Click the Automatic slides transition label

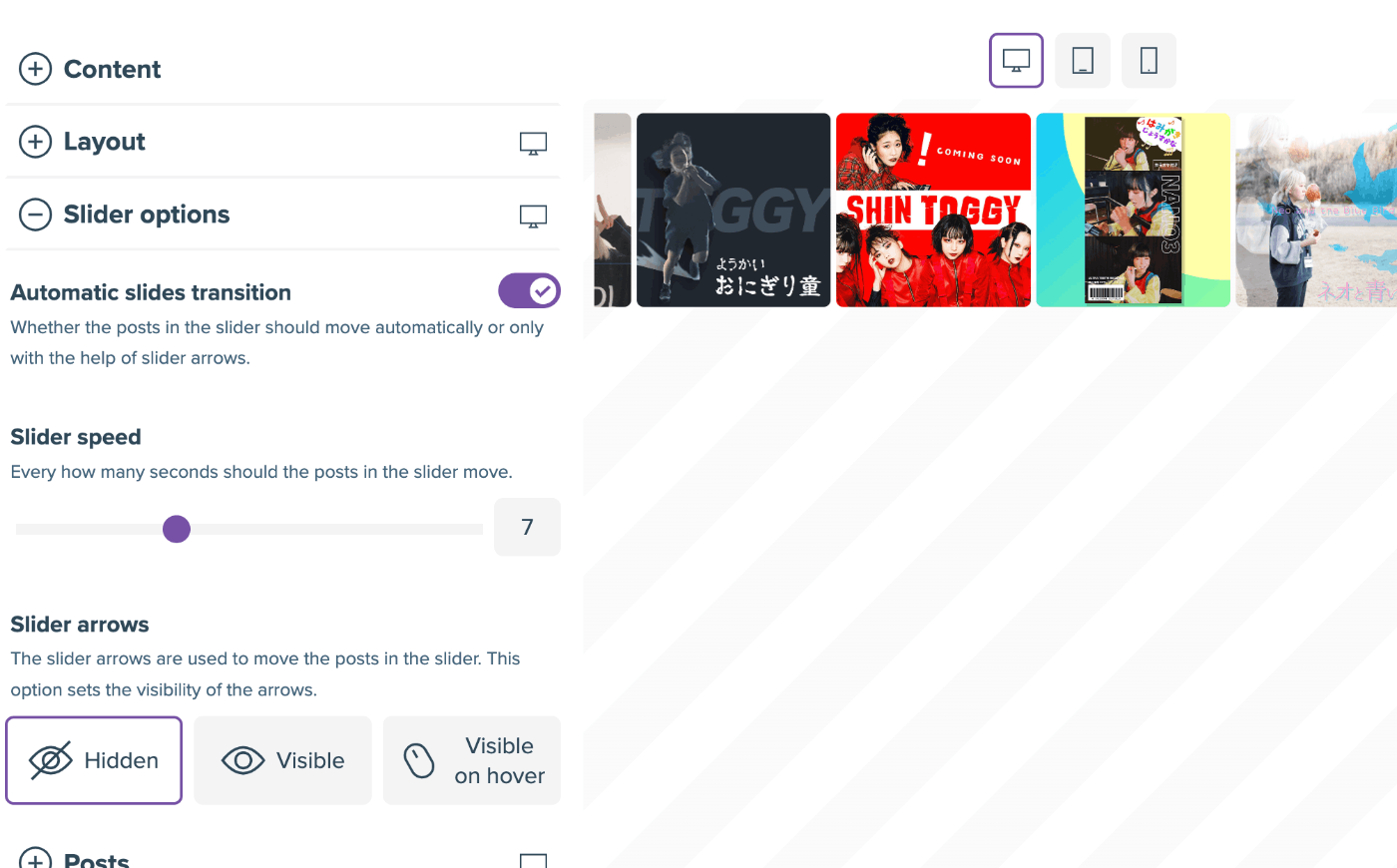tap(151, 292)
